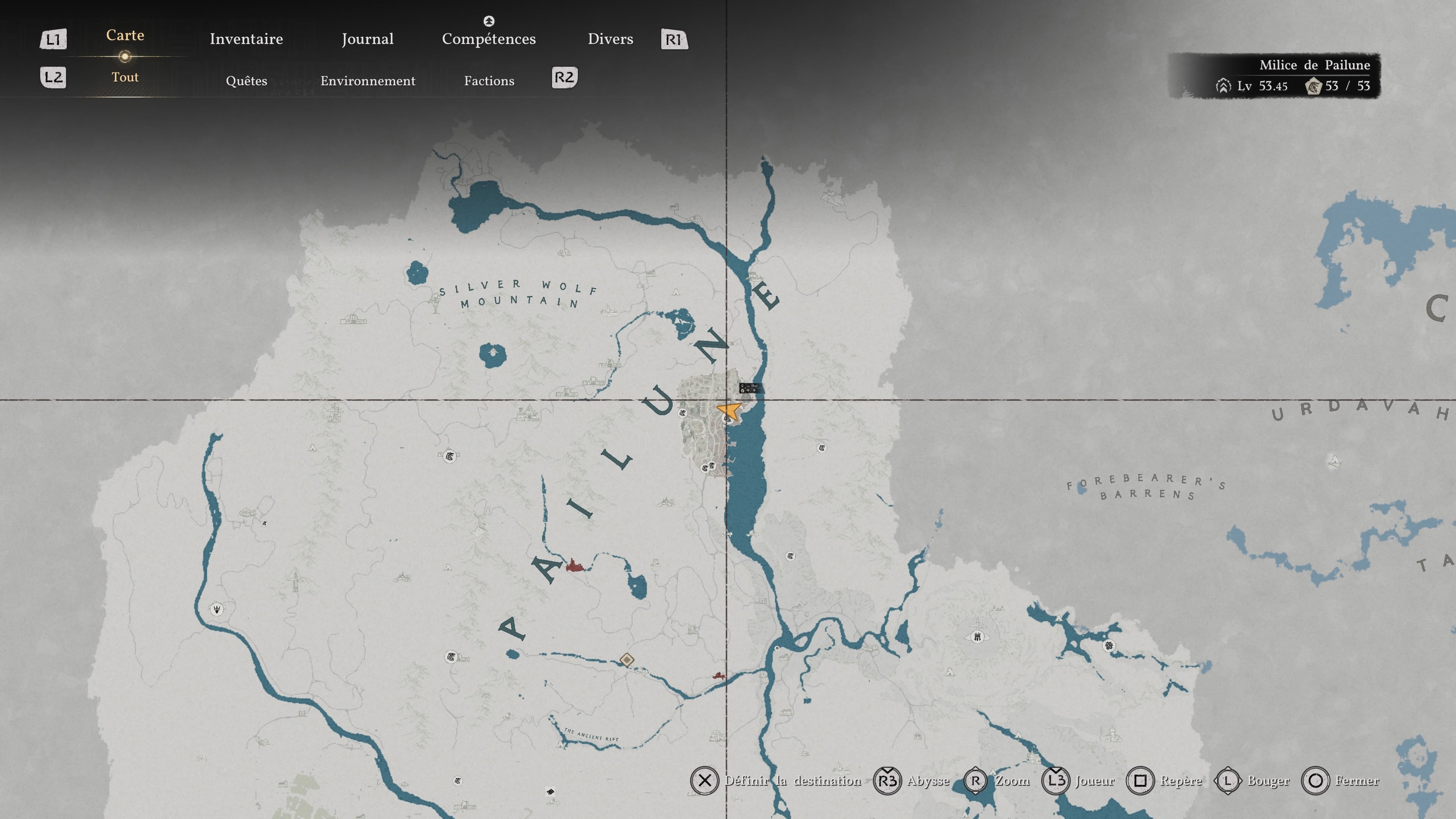Select the wolf emblem left of the lowest letter A
This screenshot has width=1456, height=819.
click(450, 657)
